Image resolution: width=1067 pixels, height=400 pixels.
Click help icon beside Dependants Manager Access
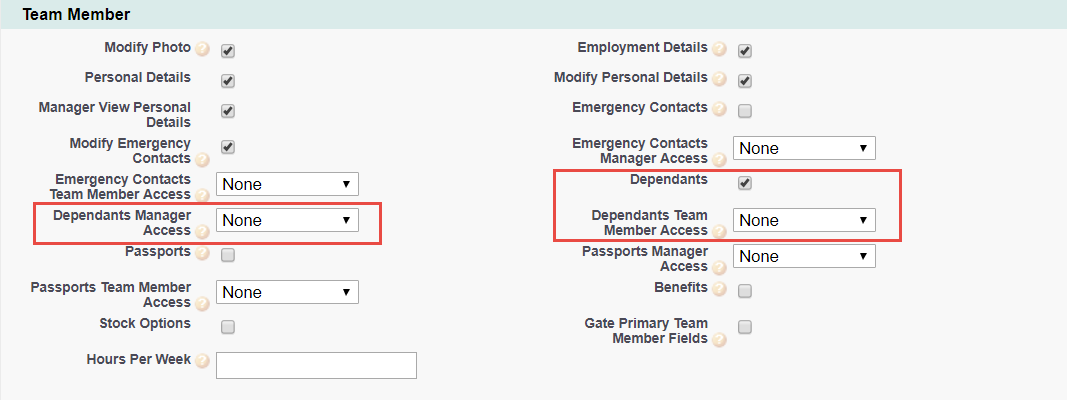pos(202,233)
